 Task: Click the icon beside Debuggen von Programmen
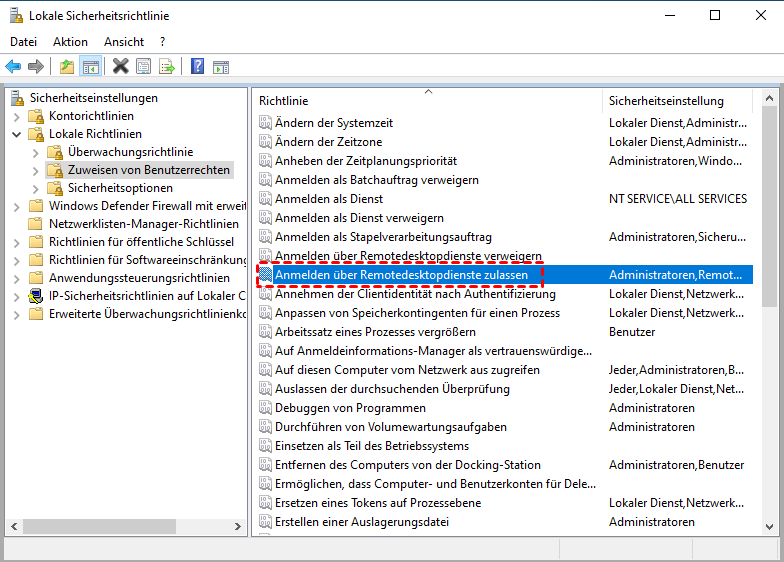pos(265,408)
